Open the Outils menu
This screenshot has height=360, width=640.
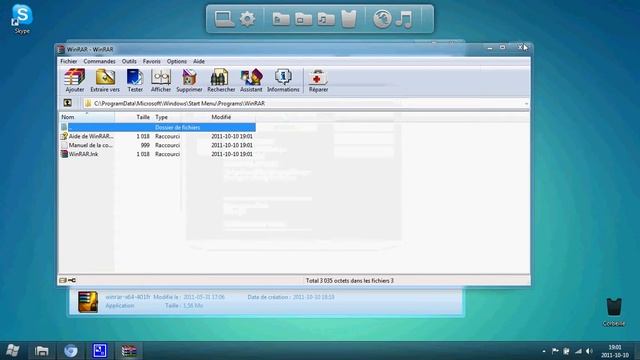click(129, 61)
